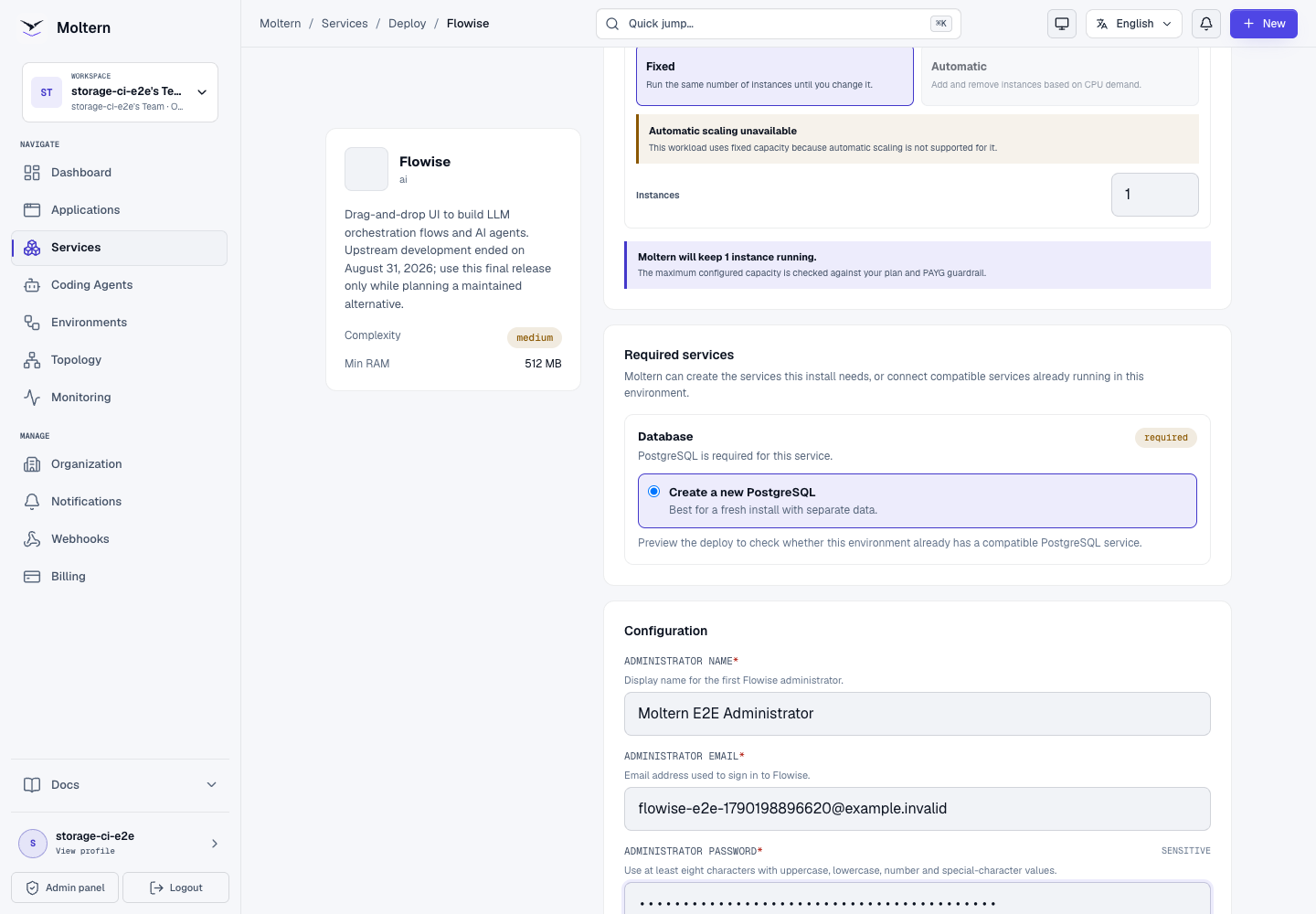This screenshot has height=914, width=1316.
Task: Click the Notifications bell icon in sidebar
Action: tap(32, 502)
